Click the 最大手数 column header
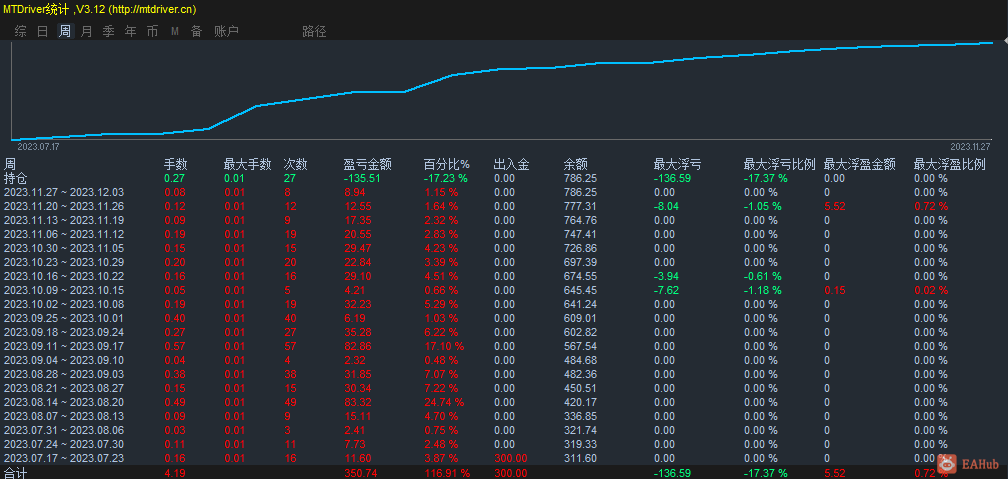Viewport: 1008px width, 479px height. click(248, 164)
